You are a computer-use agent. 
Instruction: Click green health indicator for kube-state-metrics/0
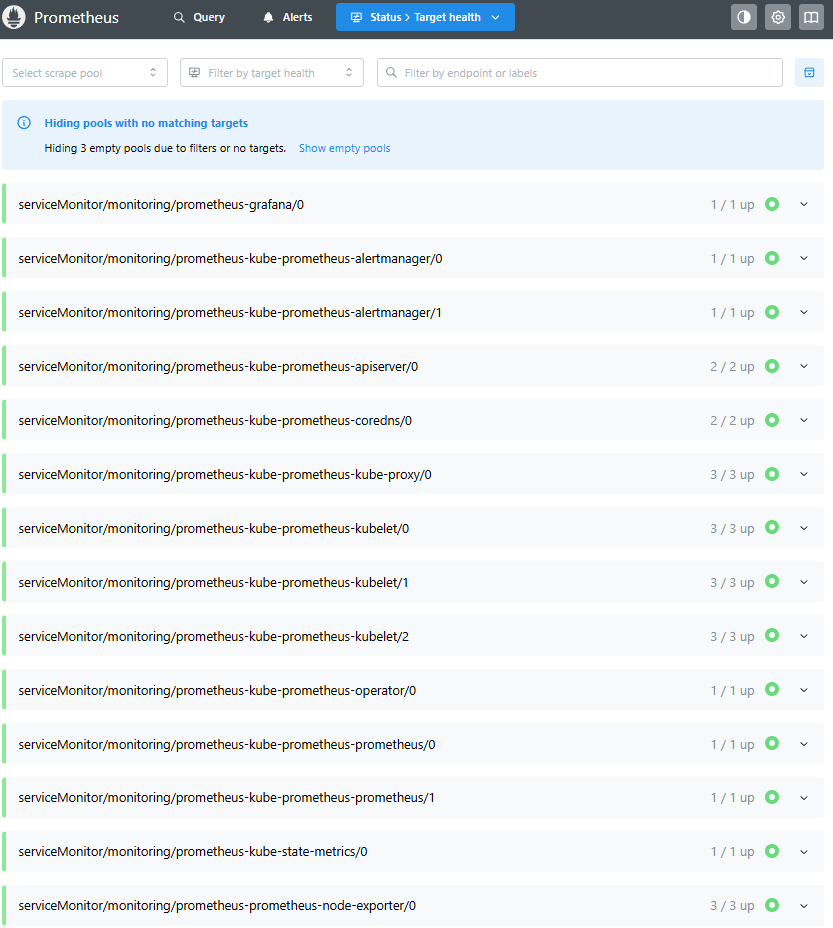(x=771, y=851)
